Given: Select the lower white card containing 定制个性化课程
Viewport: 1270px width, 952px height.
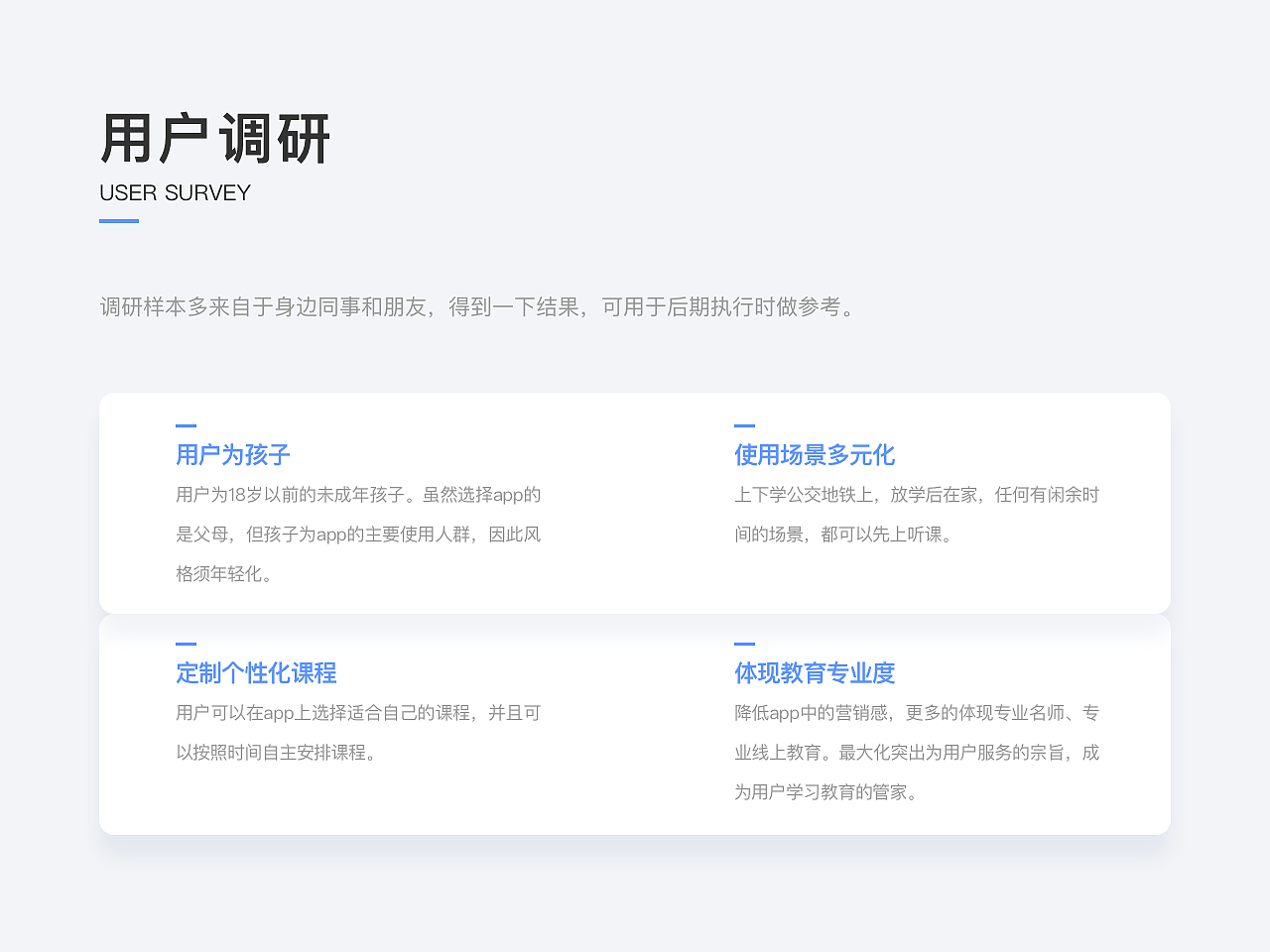Looking at the screenshot, I should click(x=635, y=725).
